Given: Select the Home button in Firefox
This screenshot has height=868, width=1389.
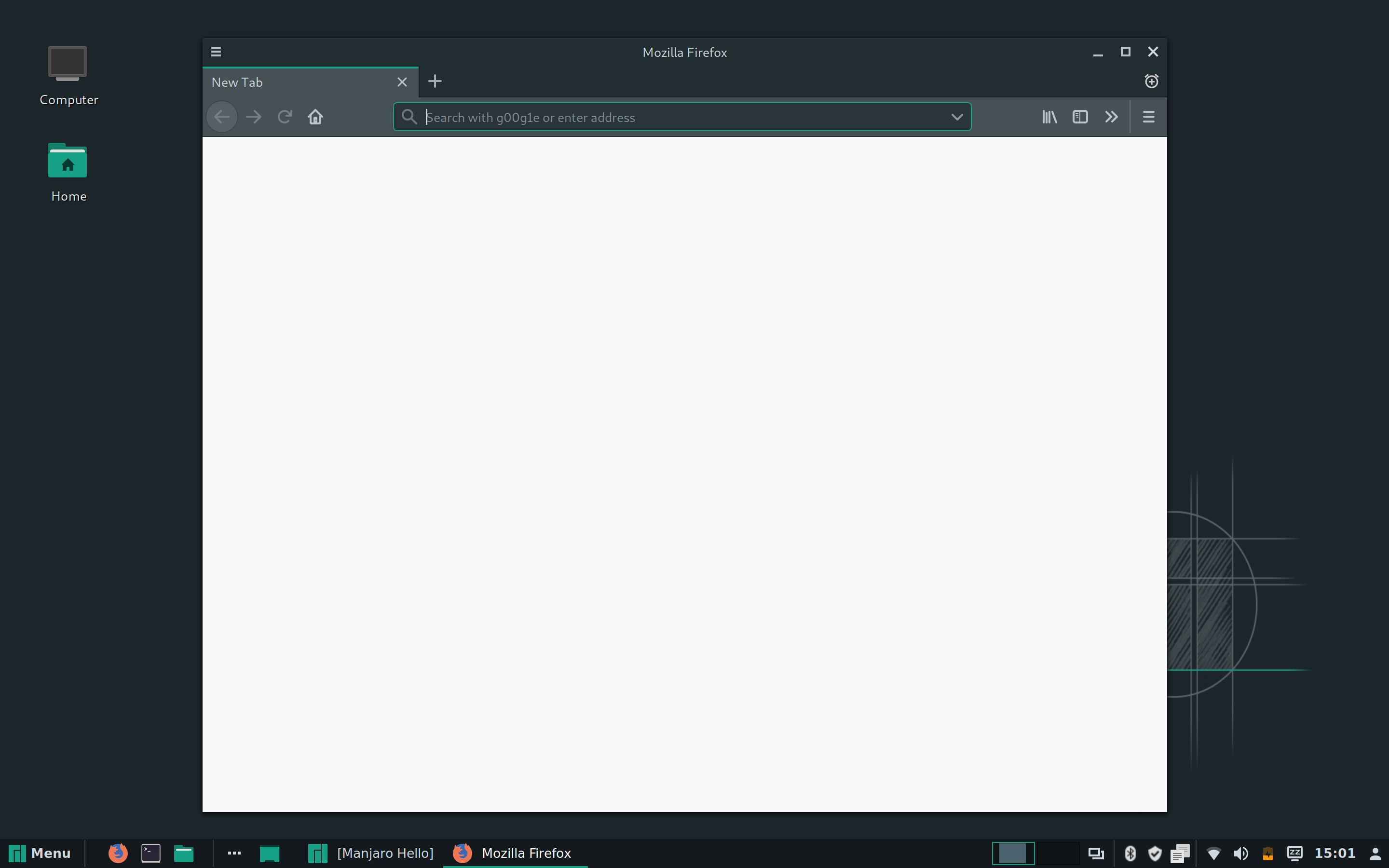Looking at the screenshot, I should (x=315, y=117).
